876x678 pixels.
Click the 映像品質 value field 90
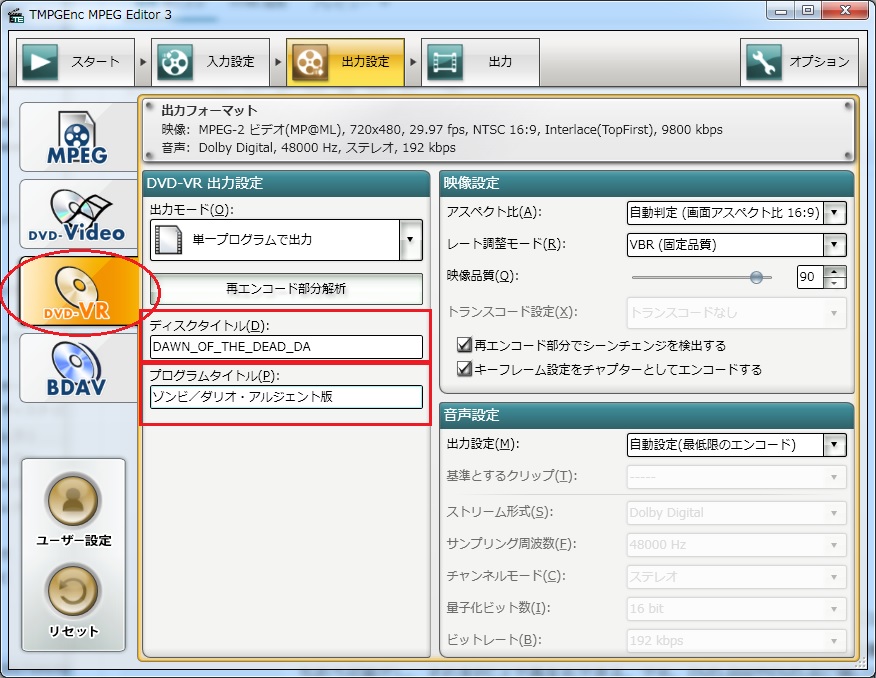pos(811,277)
